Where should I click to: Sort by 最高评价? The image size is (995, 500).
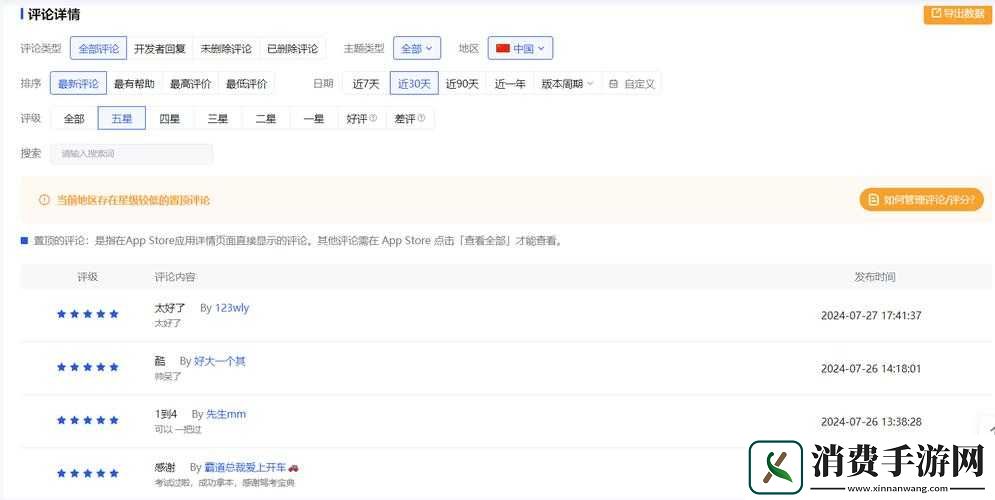click(x=190, y=83)
